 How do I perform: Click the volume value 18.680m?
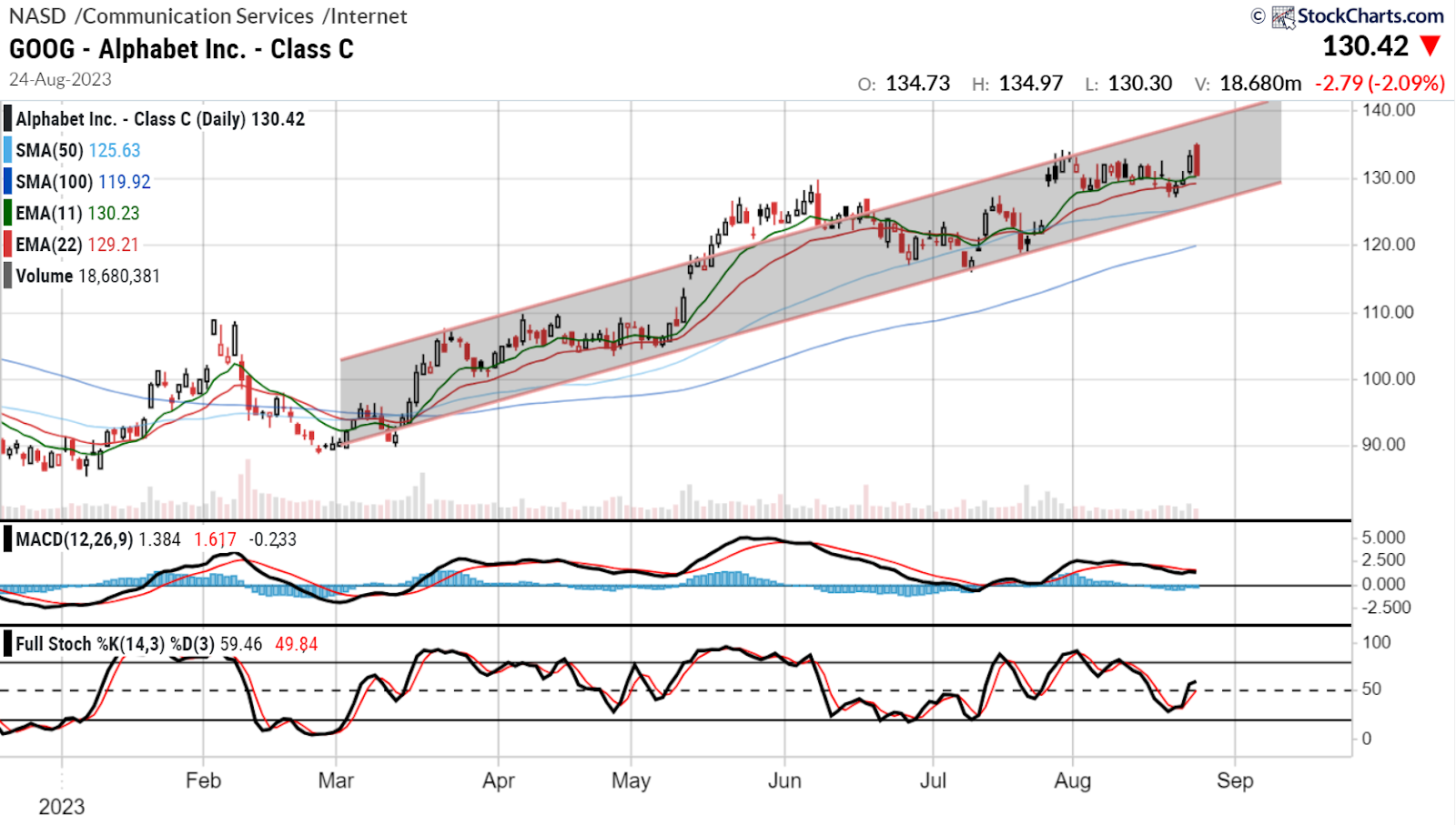(x=1260, y=84)
